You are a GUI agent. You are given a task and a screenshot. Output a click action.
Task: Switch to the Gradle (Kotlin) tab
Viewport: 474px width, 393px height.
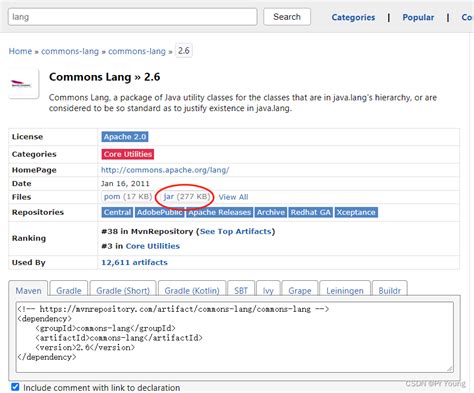coord(192,290)
